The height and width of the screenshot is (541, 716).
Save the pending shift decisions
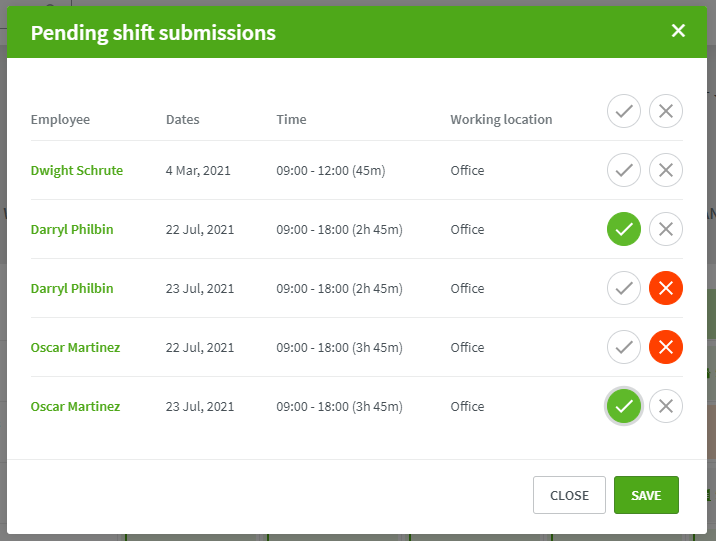tap(646, 495)
